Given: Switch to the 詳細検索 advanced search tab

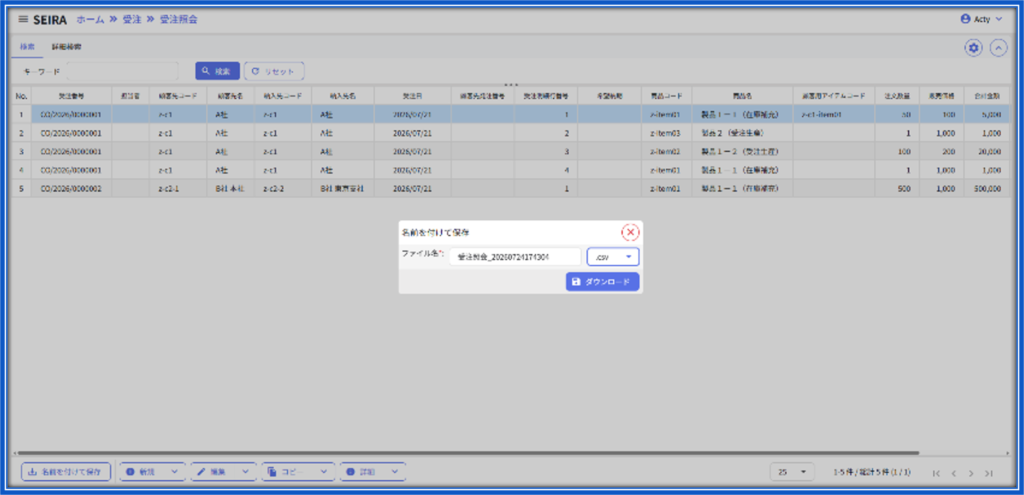Looking at the screenshot, I should click(x=67, y=47).
